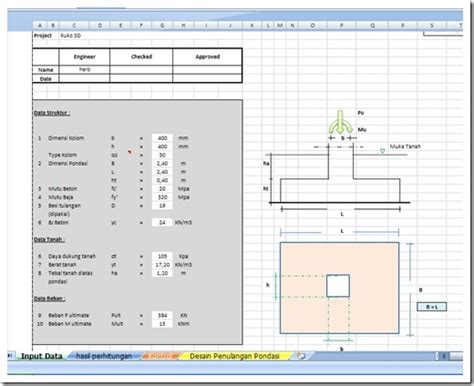Click the 'Beban M ultimate' label
This screenshot has width=474, height=386.
pos(70,324)
